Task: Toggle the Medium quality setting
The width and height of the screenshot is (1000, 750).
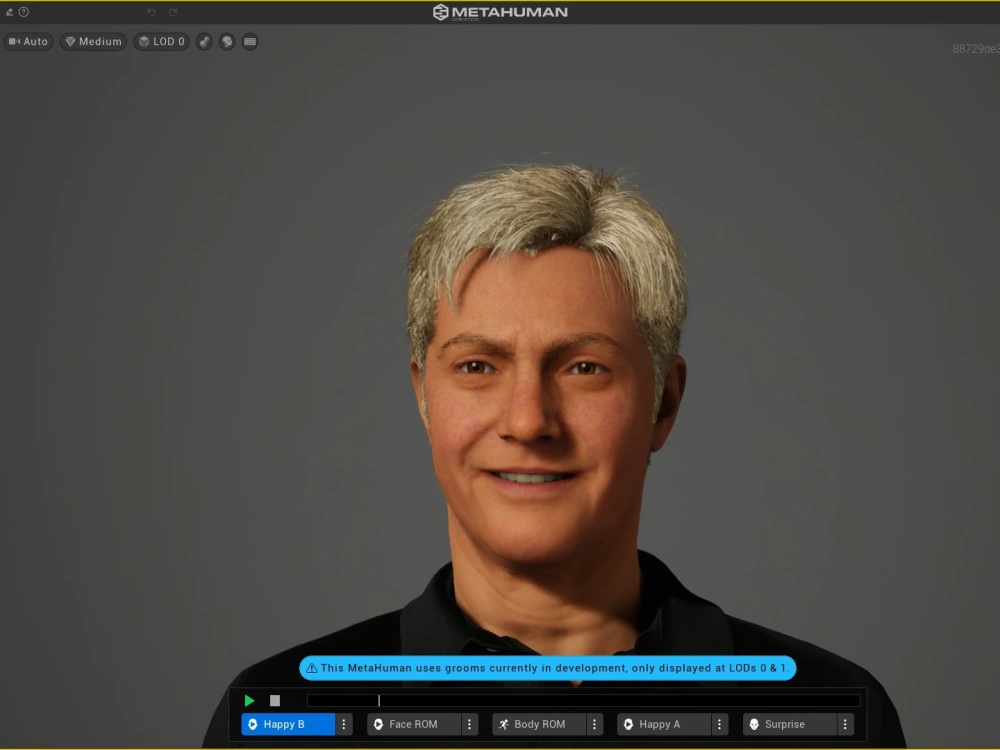Action: [x=93, y=42]
